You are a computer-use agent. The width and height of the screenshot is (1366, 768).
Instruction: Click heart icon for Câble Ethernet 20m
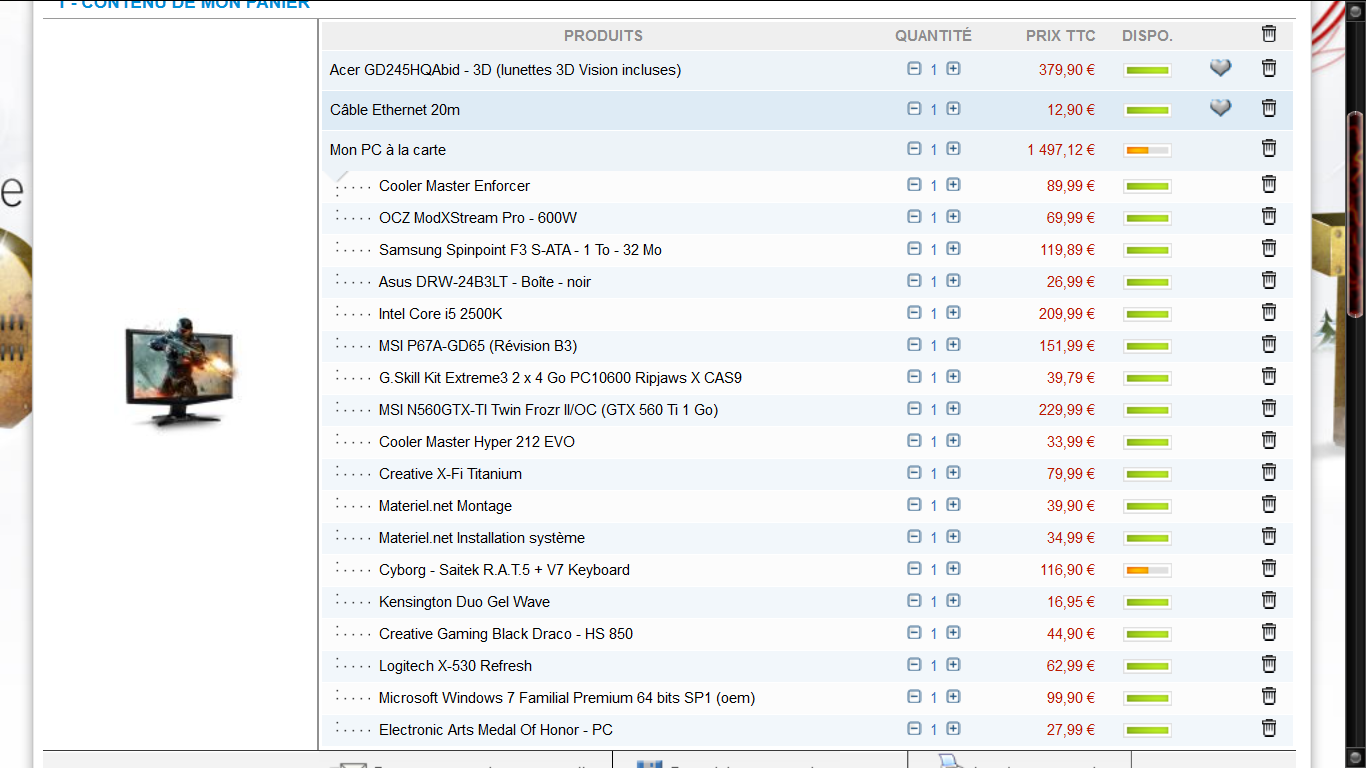click(x=1220, y=108)
